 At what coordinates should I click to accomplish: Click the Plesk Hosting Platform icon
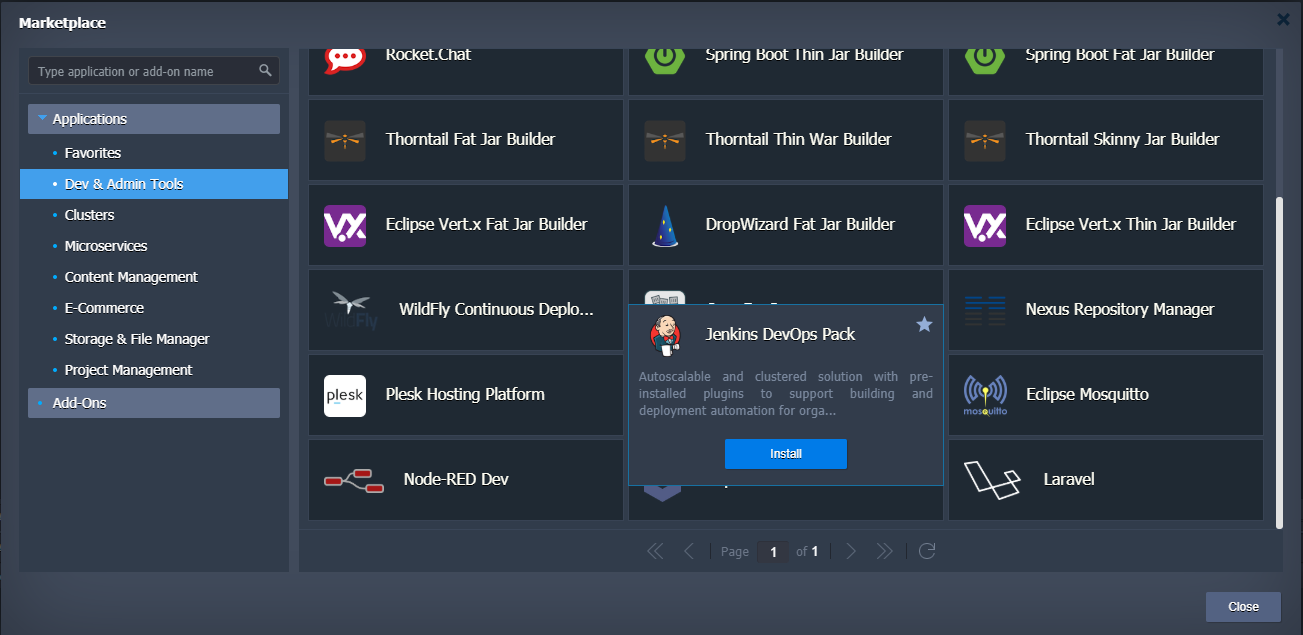pyautogui.click(x=345, y=395)
